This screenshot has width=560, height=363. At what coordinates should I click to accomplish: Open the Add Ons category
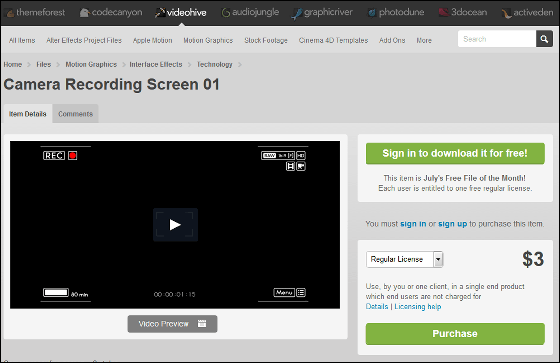coord(392,40)
